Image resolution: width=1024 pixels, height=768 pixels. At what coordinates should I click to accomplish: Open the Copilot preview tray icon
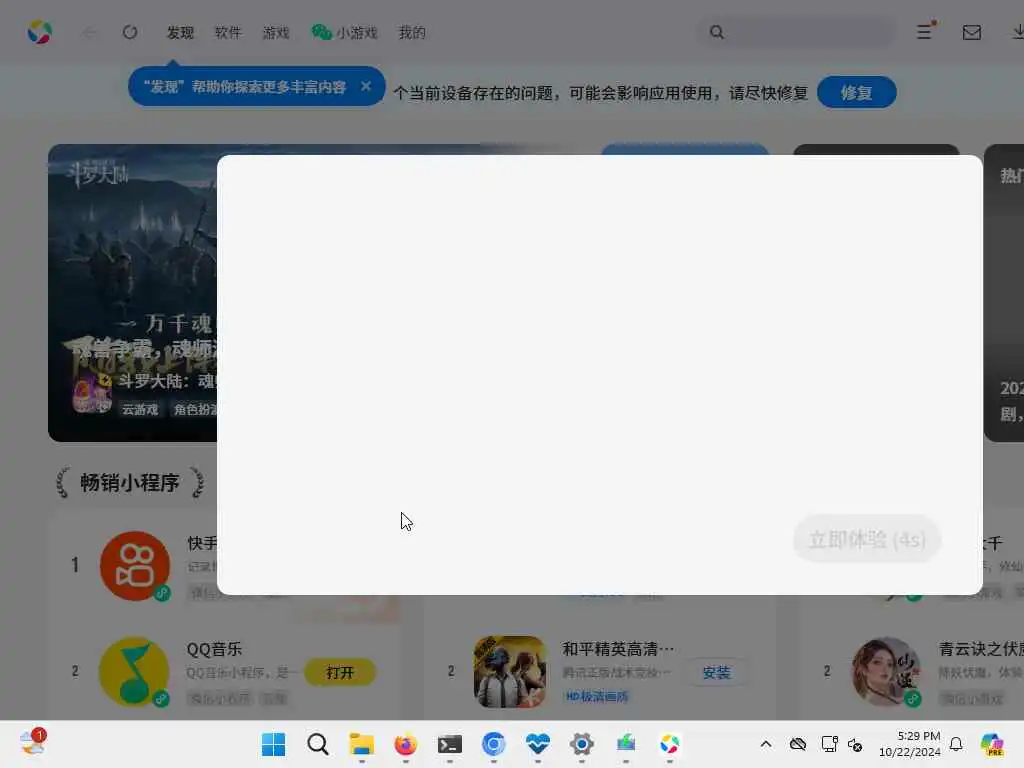coord(993,744)
